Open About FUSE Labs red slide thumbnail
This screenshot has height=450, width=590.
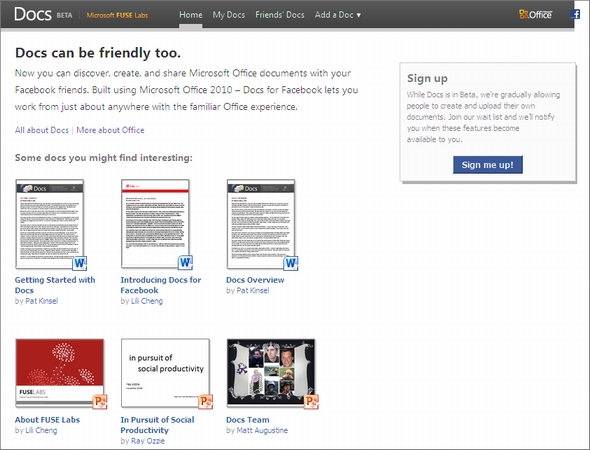59,372
